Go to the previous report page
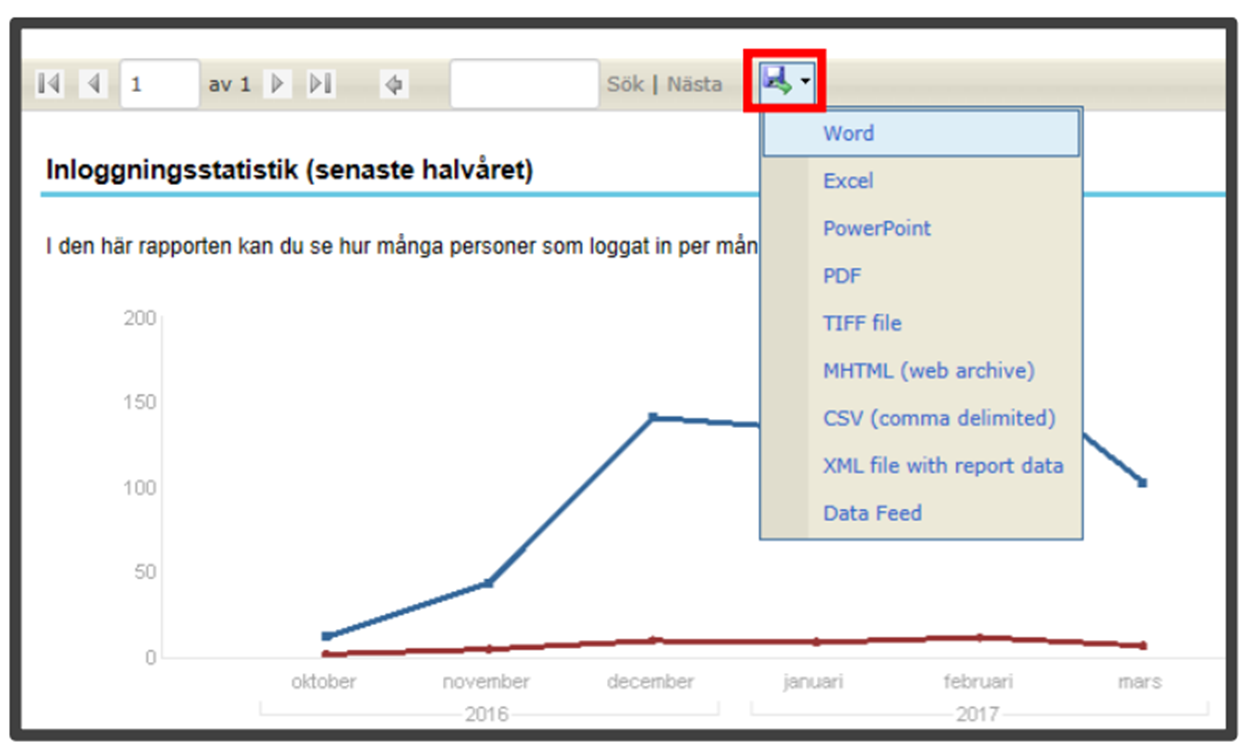 pyautogui.click(x=94, y=84)
